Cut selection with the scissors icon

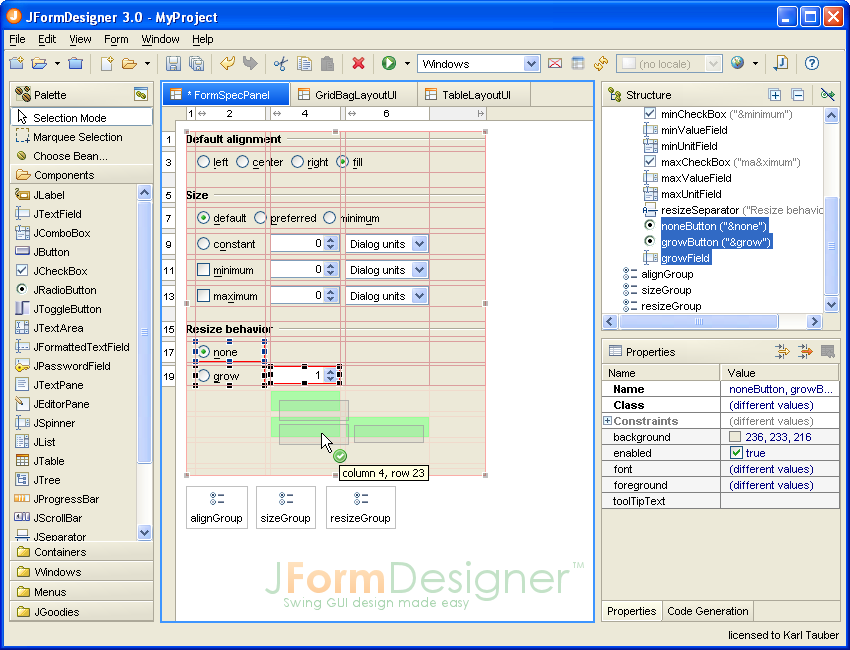(280, 63)
